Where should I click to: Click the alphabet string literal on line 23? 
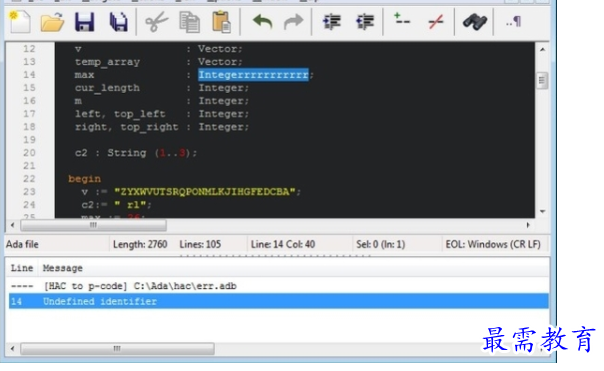tap(205, 192)
